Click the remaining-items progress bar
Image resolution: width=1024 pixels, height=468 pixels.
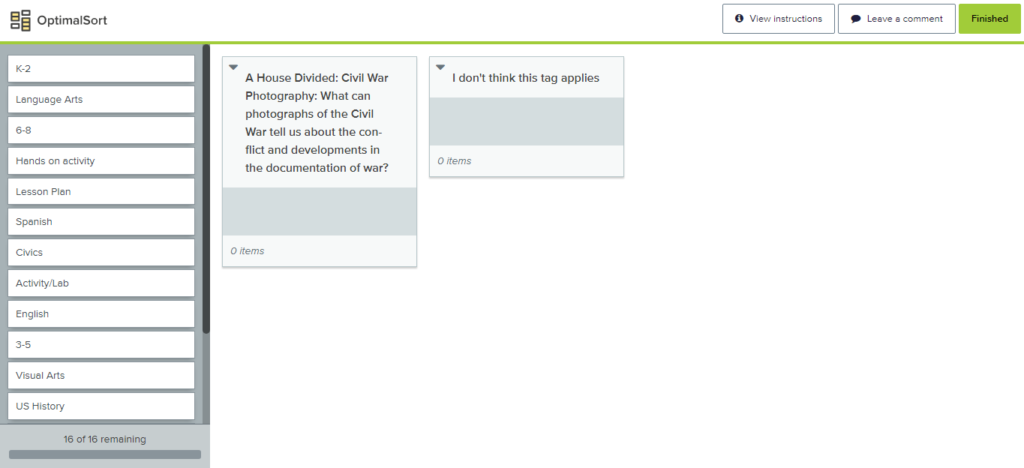click(105, 454)
